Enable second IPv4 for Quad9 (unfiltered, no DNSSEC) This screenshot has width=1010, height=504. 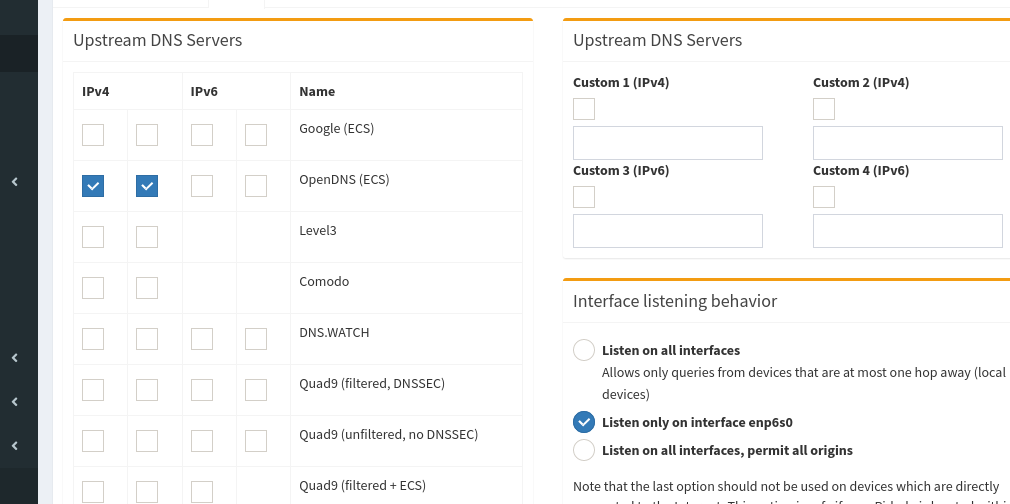coord(147,441)
